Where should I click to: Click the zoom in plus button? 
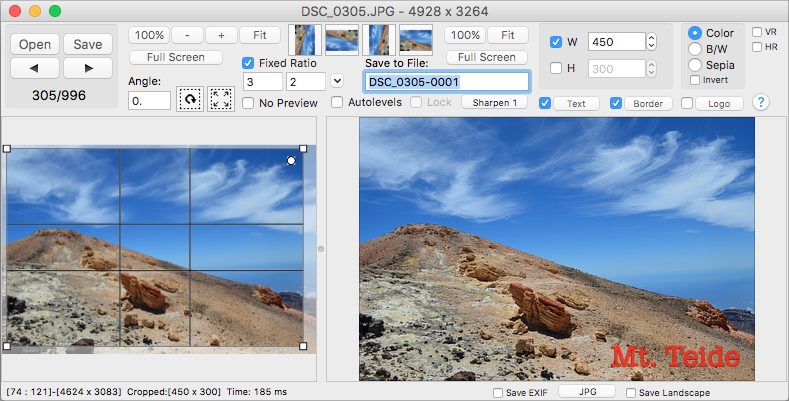click(221, 35)
